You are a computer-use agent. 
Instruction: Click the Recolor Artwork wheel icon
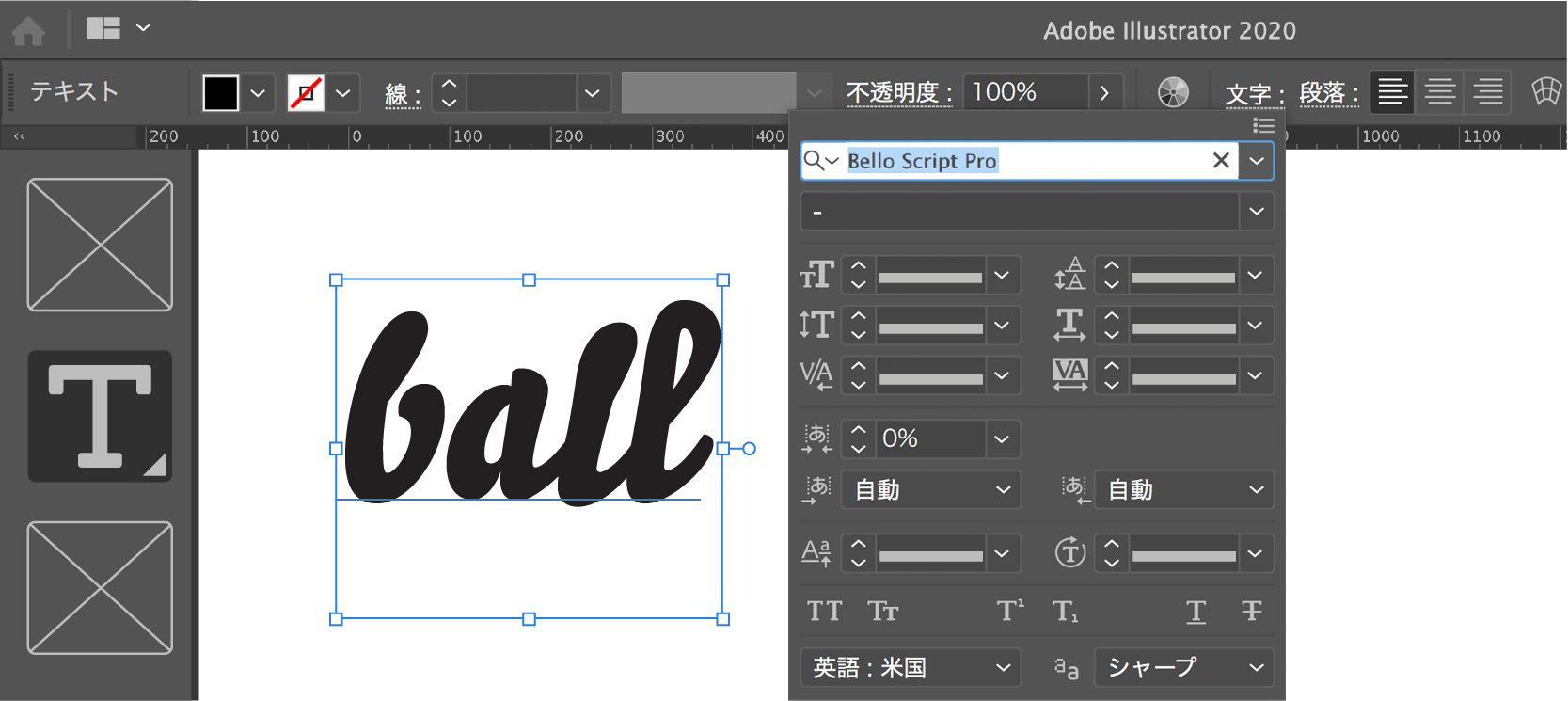pos(1173,92)
